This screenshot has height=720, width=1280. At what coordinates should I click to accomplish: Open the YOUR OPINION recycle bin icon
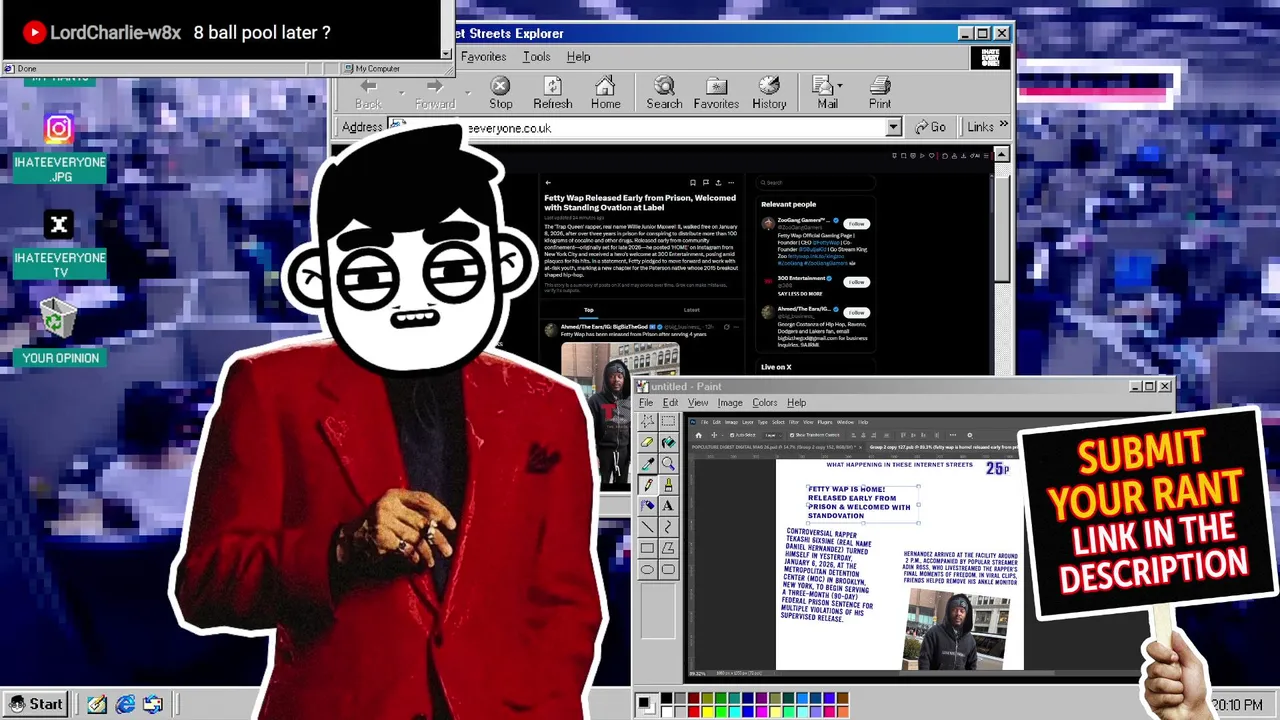click(59, 332)
